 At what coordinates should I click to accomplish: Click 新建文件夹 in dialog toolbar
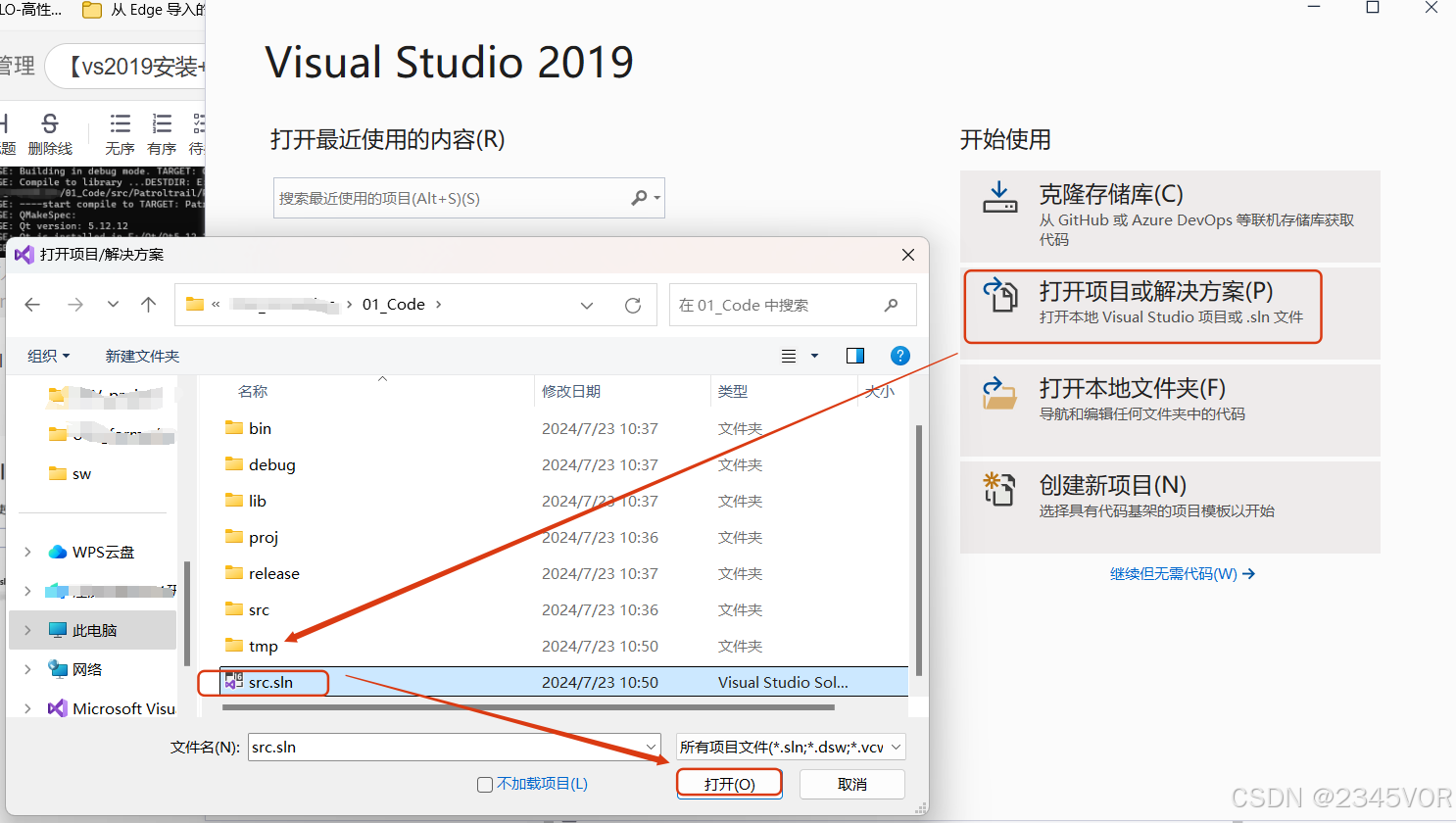click(x=143, y=356)
